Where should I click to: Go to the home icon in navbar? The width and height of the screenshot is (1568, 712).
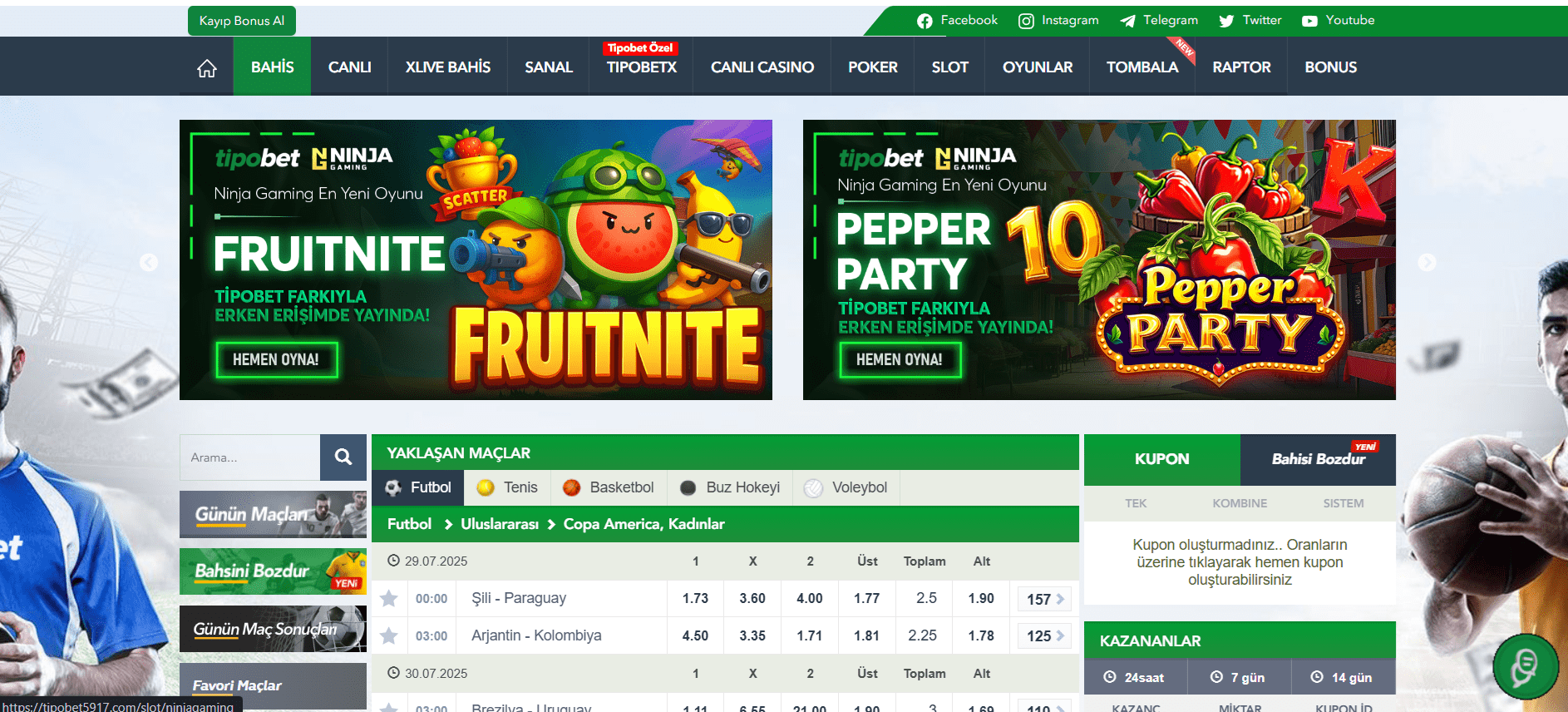point(207,67)
